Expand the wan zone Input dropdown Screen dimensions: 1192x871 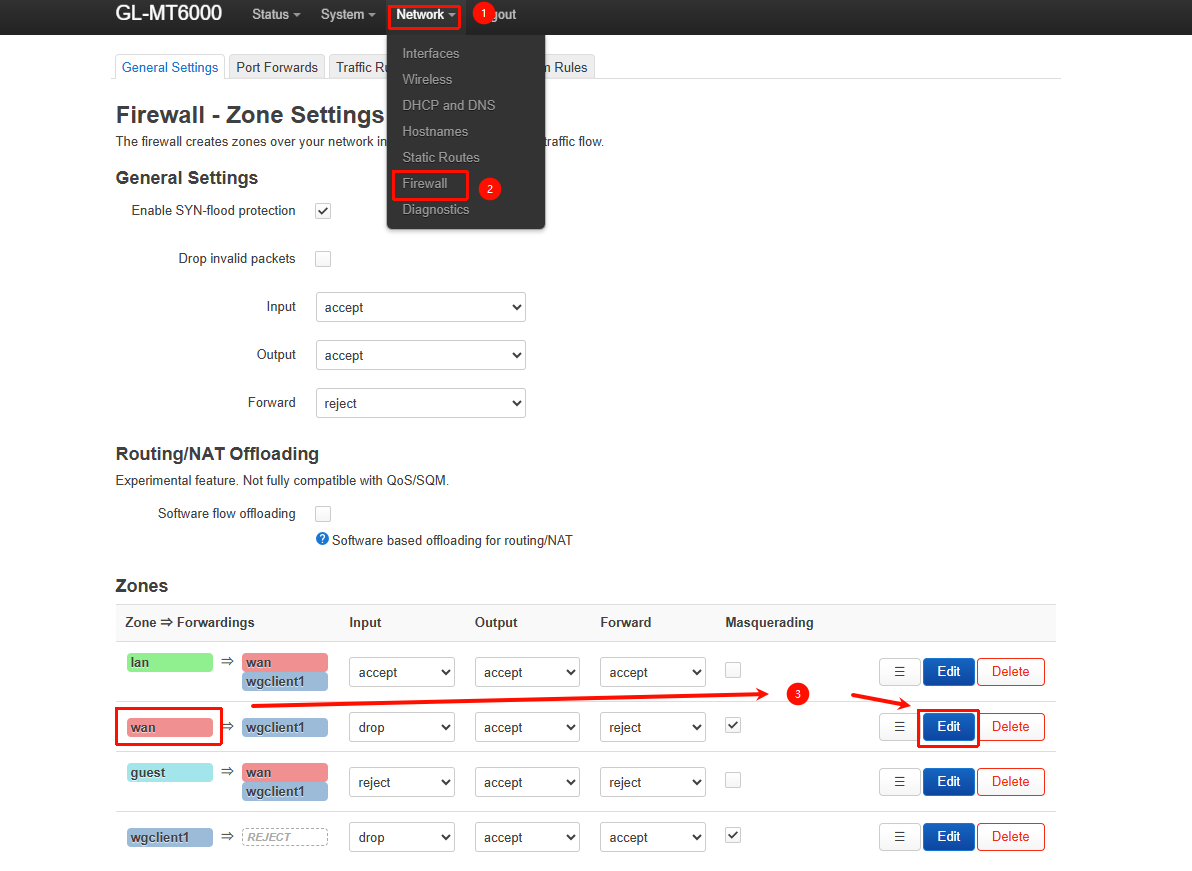(x=401, y=727)
